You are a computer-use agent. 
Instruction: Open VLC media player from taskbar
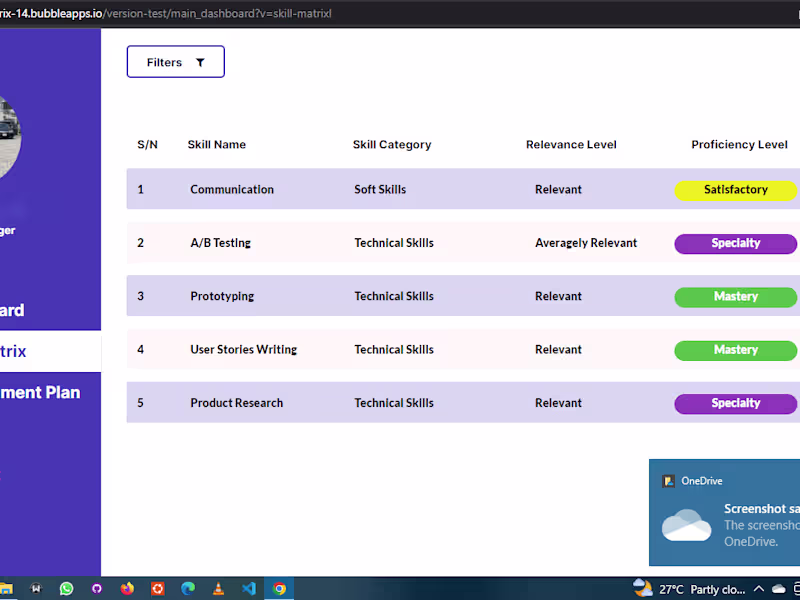[218, 589]
